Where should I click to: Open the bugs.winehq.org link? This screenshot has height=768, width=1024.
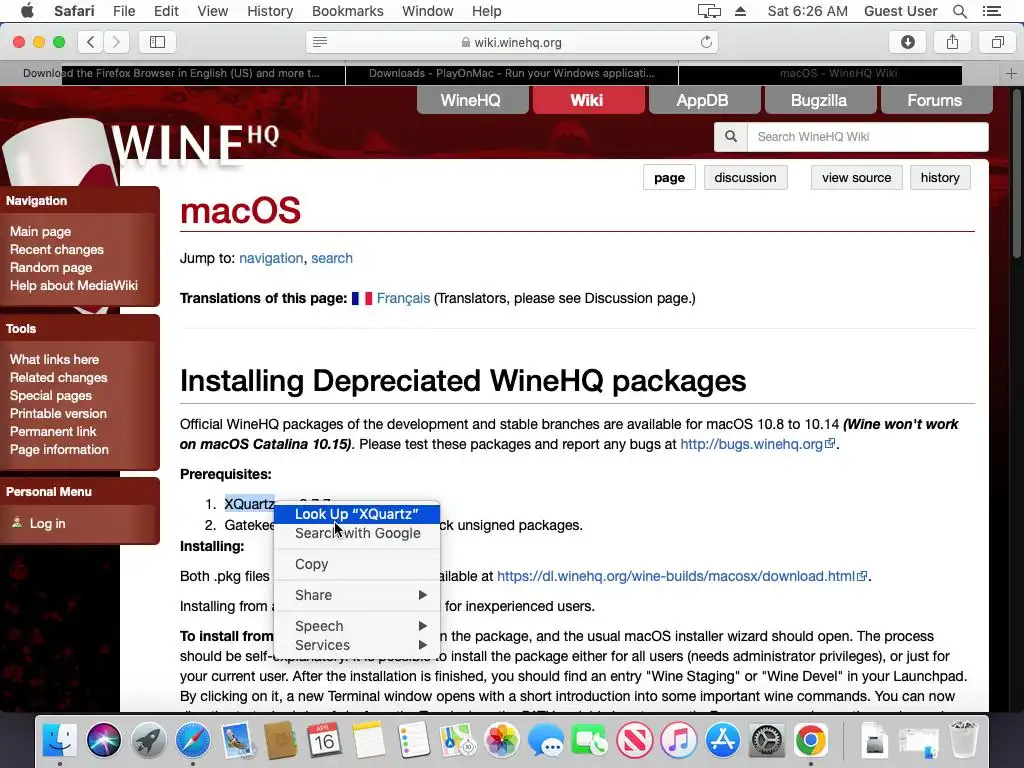758,444
